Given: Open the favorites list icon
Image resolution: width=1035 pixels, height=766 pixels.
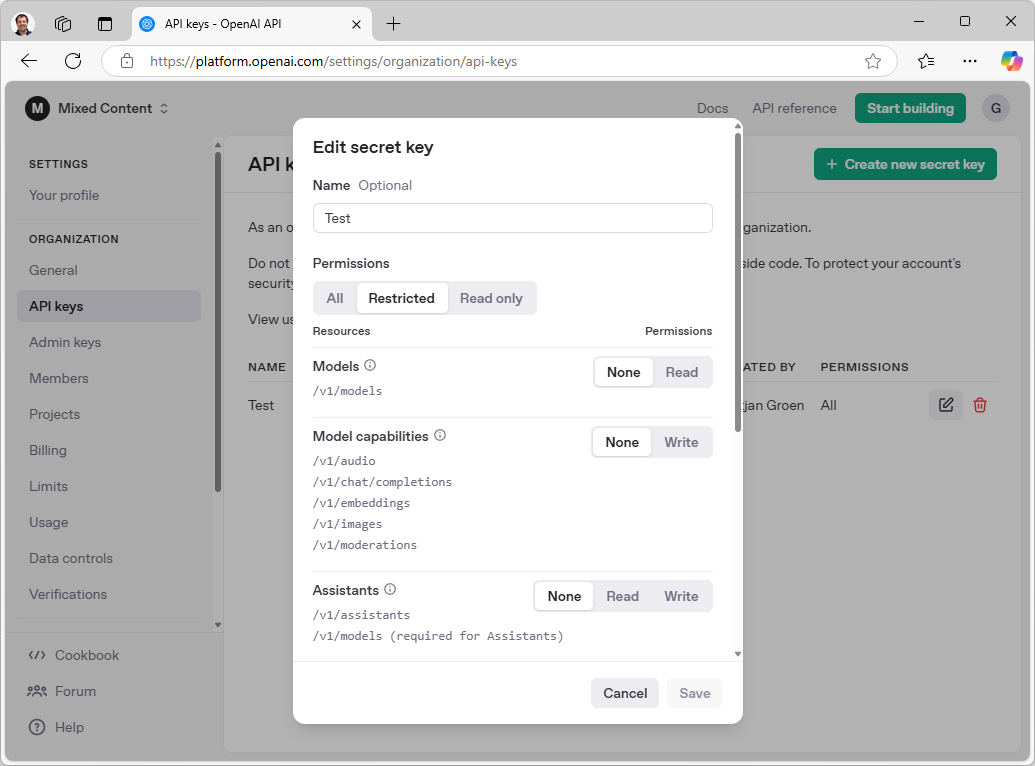Looking at the screenshot, I should 925,61.
